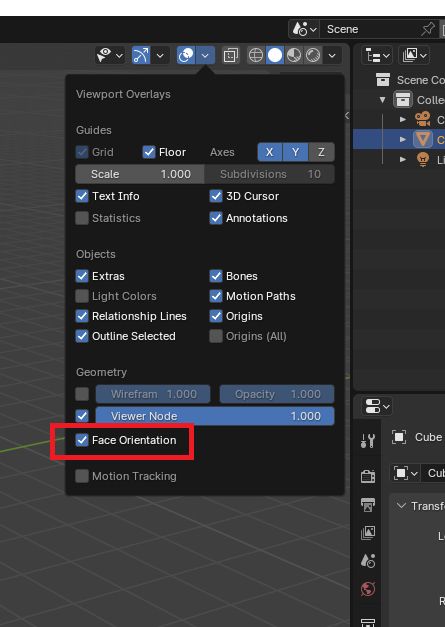Enable Light Colors checkbox
The image size is (445, 627).
coord(82,296)
